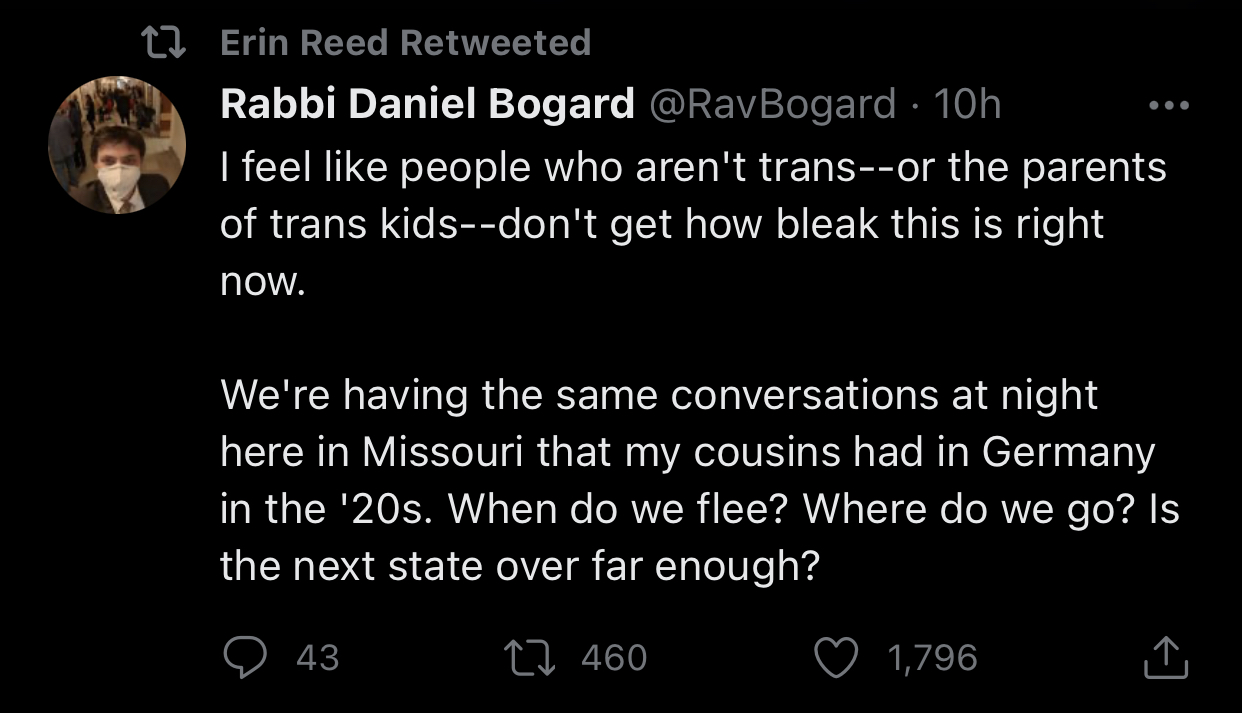
Task: Open the three-dot more options menu
Action: (1168, 104)
